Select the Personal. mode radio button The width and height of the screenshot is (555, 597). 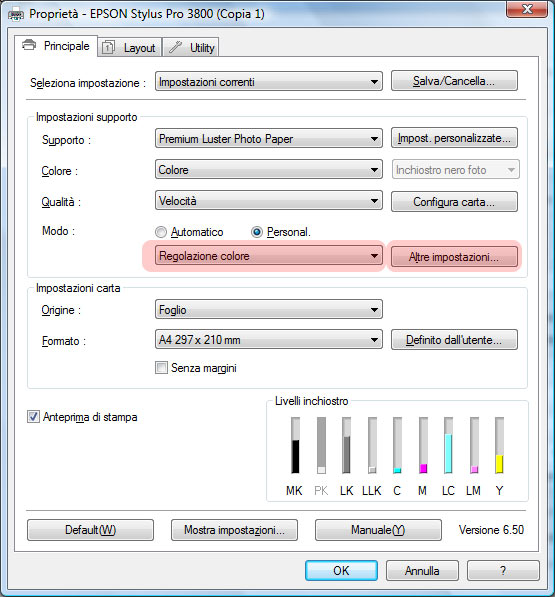coord(257,232)
